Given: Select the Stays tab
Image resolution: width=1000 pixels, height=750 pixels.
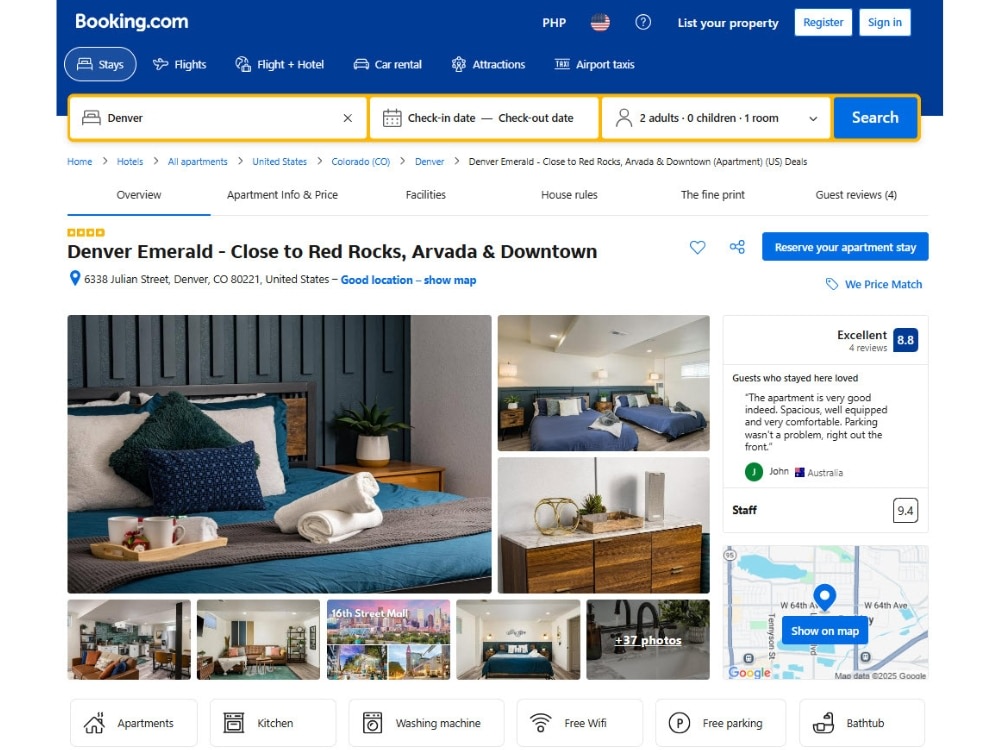Looking at the screenshot, I should click(x=100, y=64).
